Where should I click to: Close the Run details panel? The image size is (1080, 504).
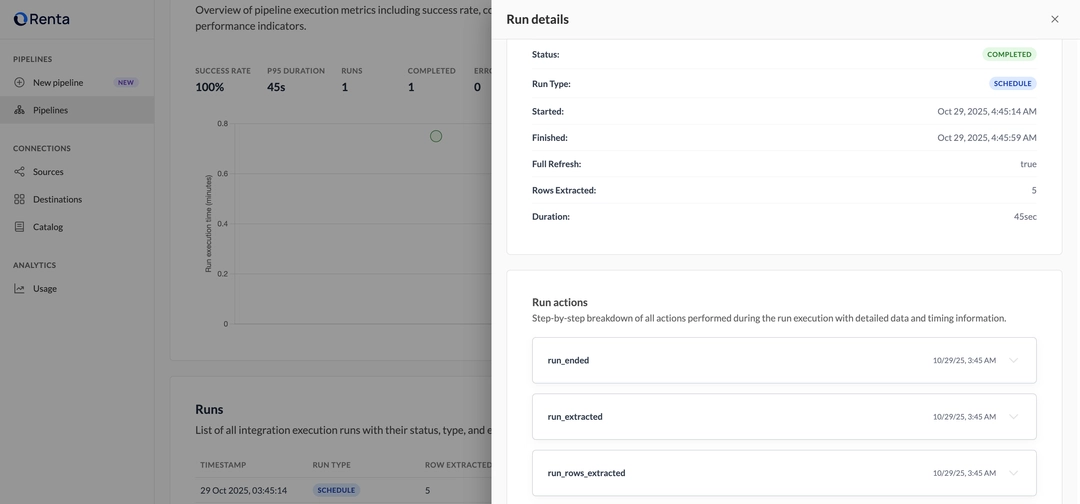click(1054, 19)
